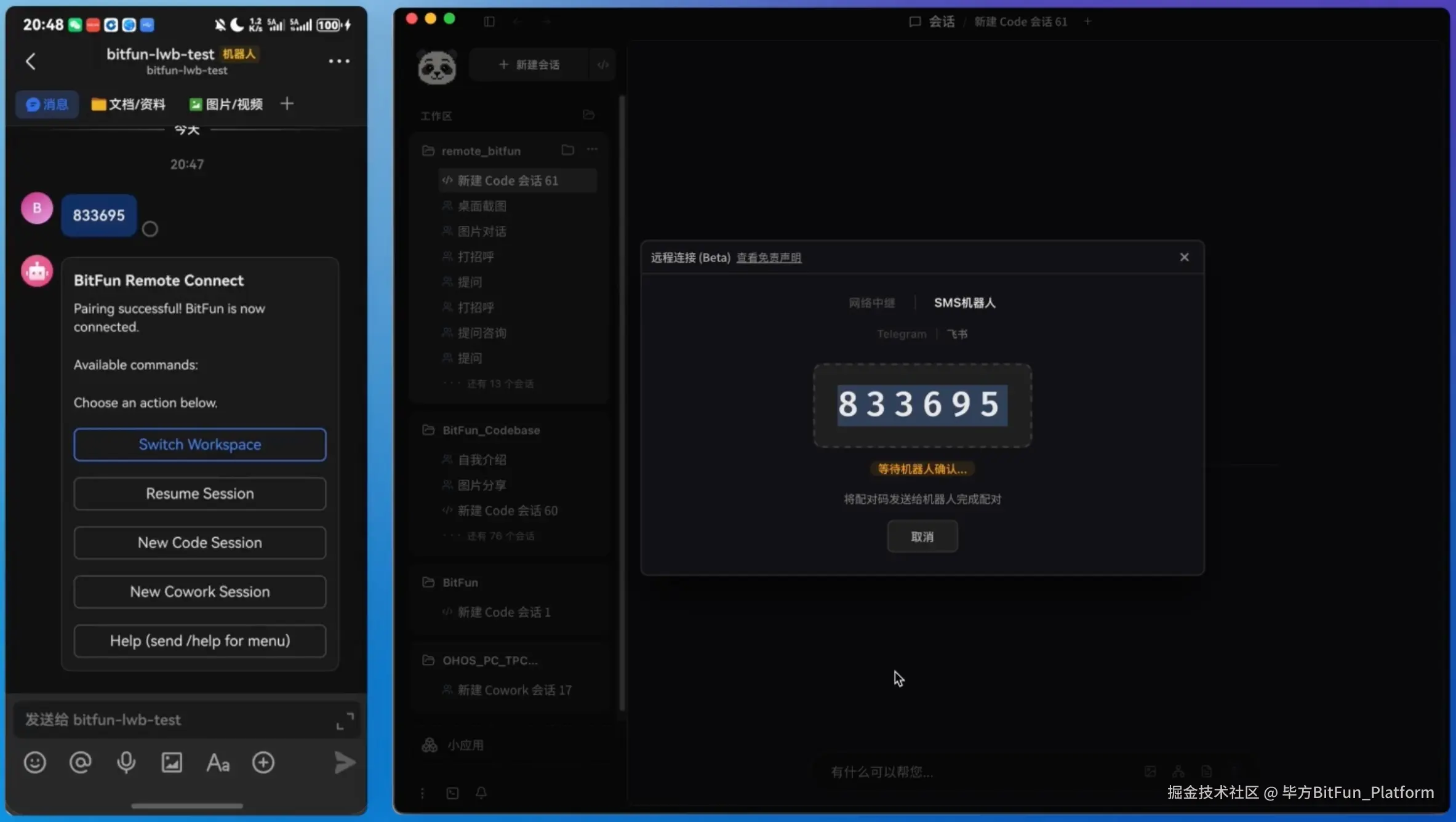This screenshot has width=1456, height=822.
Task: Click the panda logo in BitFun sidebar
Action: point(437,66)
